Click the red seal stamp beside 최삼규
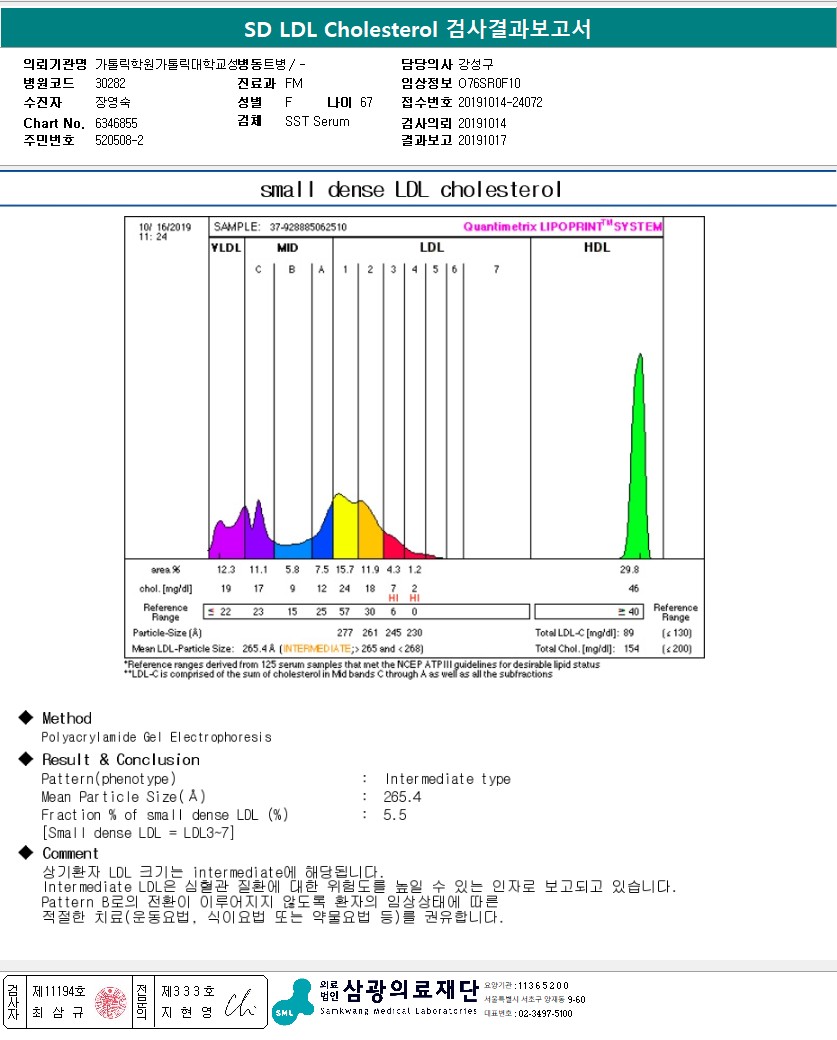The width and height of the screenshot is (837, 1040). tap(111, 1002)
